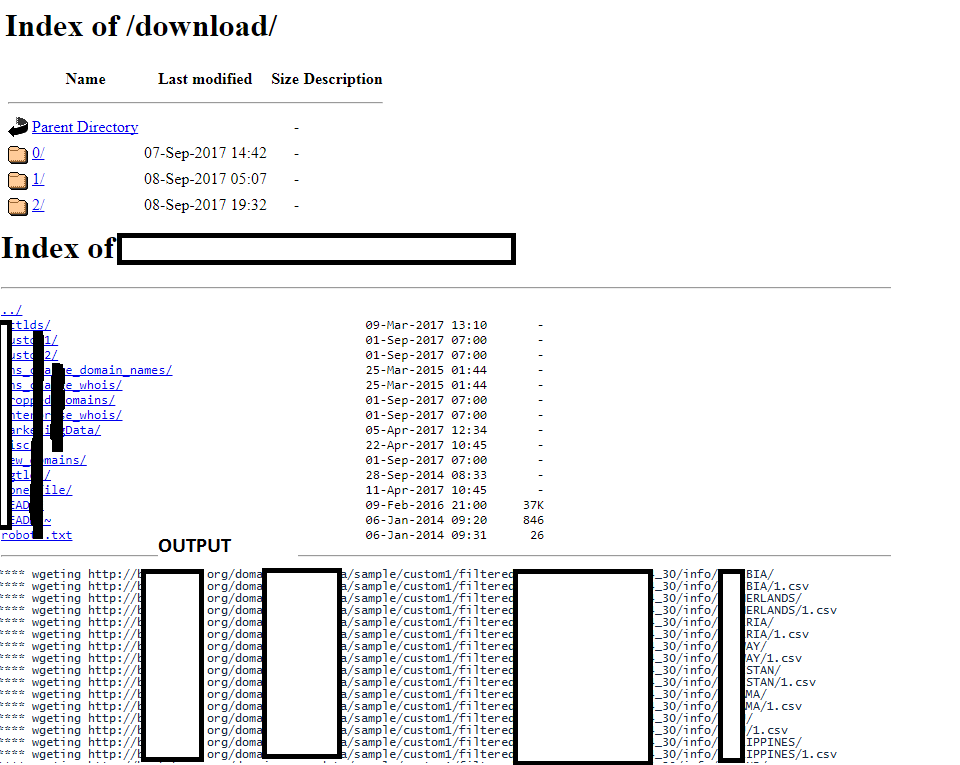Viewport: 960px width, 765px height.
Task: Open the 0/ directory link
Action: [38, 153]
